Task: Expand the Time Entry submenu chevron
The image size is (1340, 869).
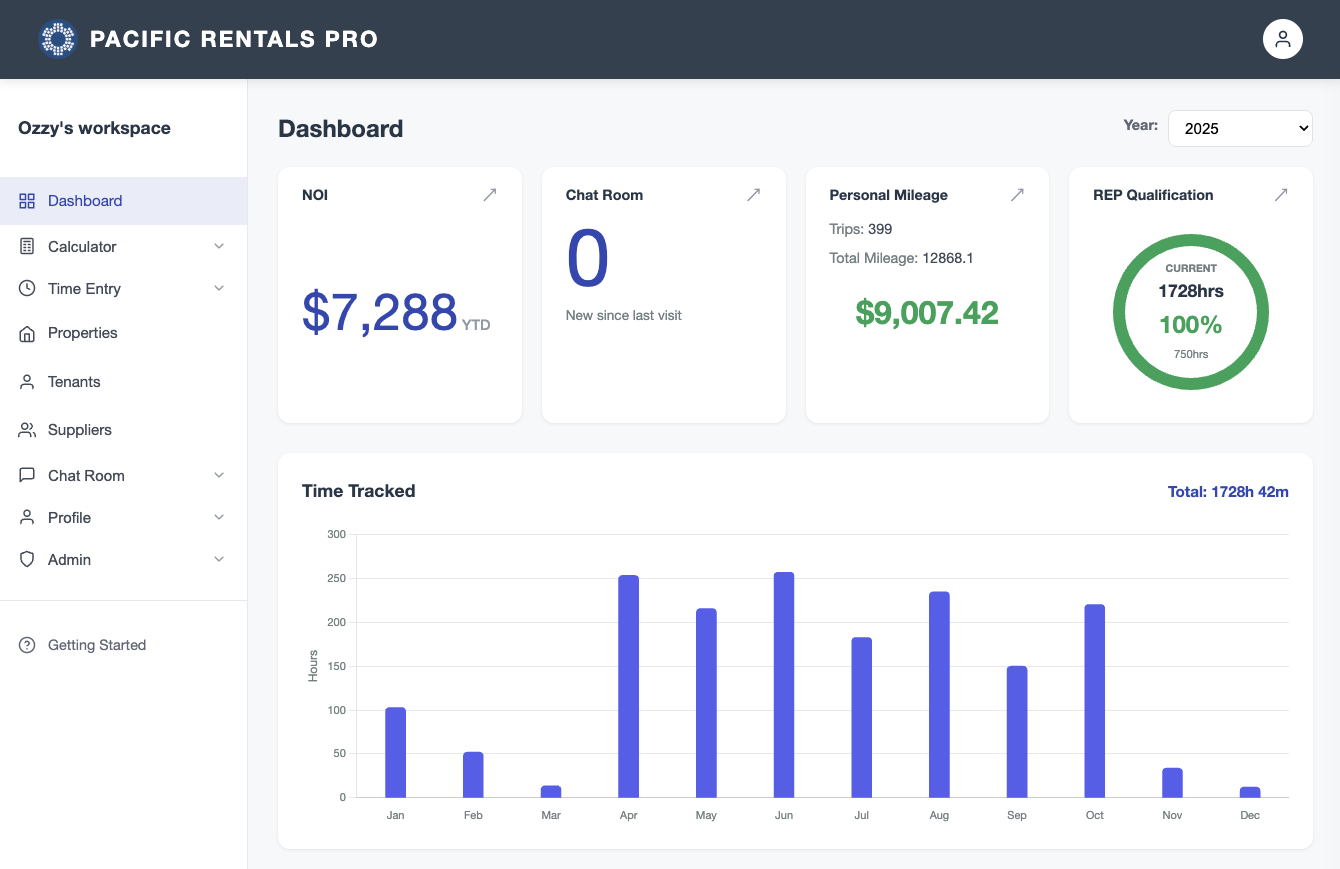Action: (x=219, y=289)
